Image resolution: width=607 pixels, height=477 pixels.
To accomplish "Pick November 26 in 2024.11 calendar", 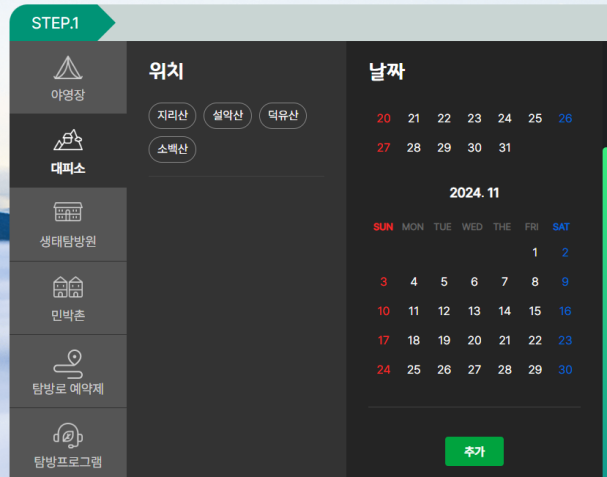I will [444, 370].
